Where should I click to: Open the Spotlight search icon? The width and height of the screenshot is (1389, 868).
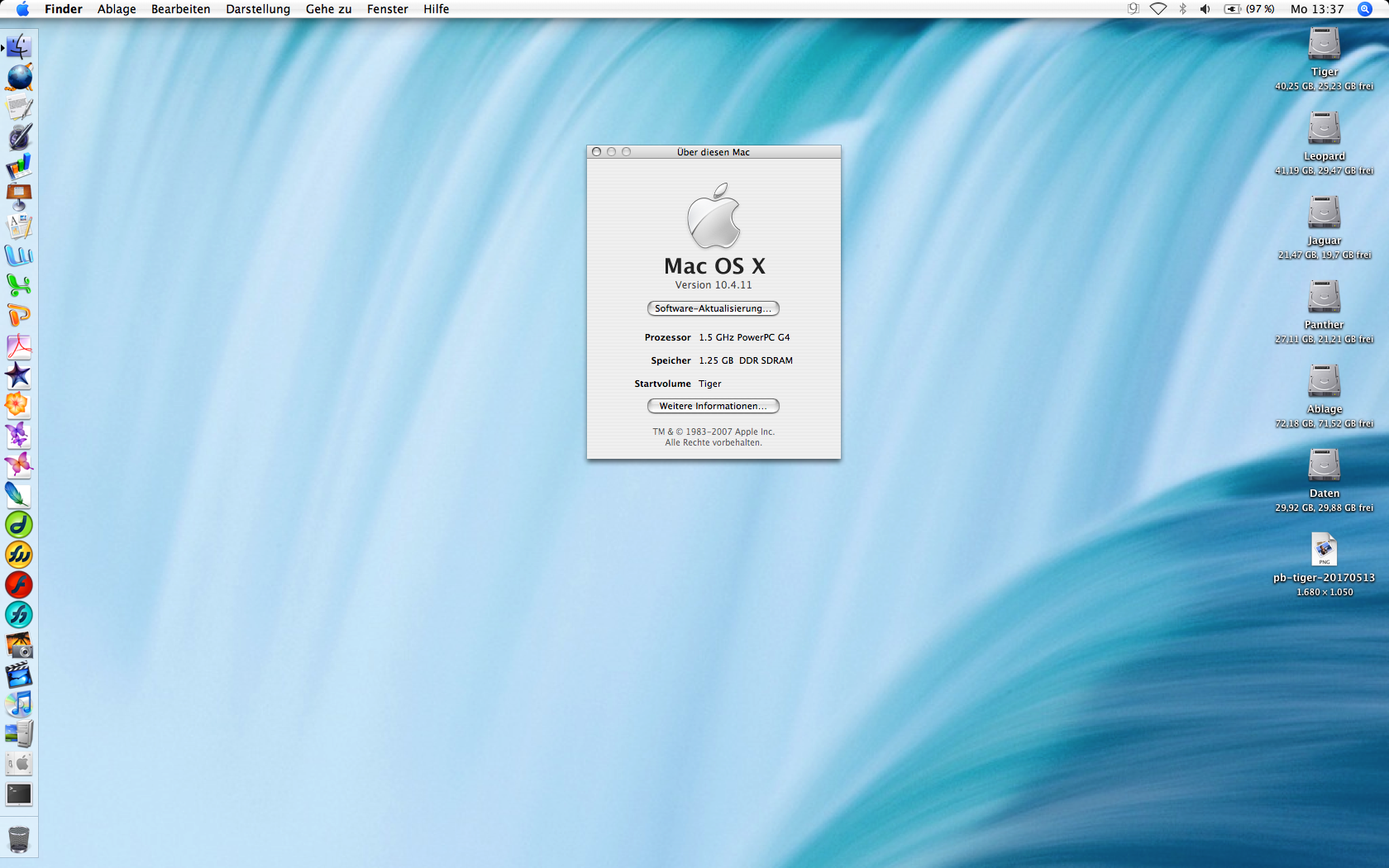[1365, 9]
